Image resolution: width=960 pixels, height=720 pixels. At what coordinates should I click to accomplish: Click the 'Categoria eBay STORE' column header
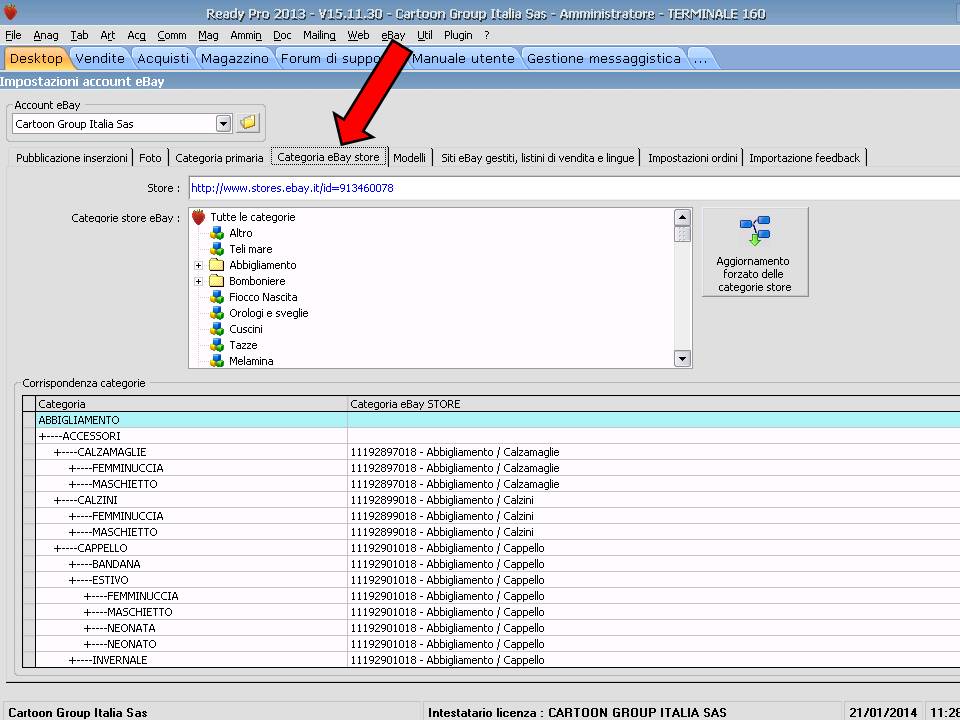pyautogui.click(x=653, y=404)
